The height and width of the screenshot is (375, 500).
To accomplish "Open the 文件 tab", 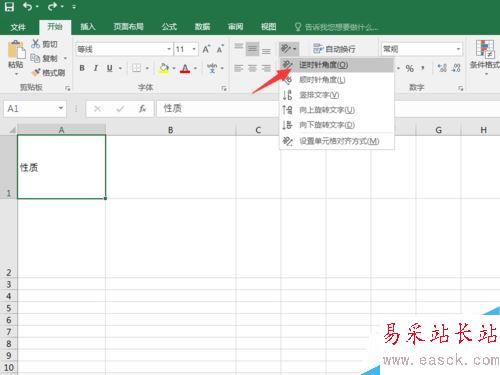I will pyautogui.click(x=18, y=27).
